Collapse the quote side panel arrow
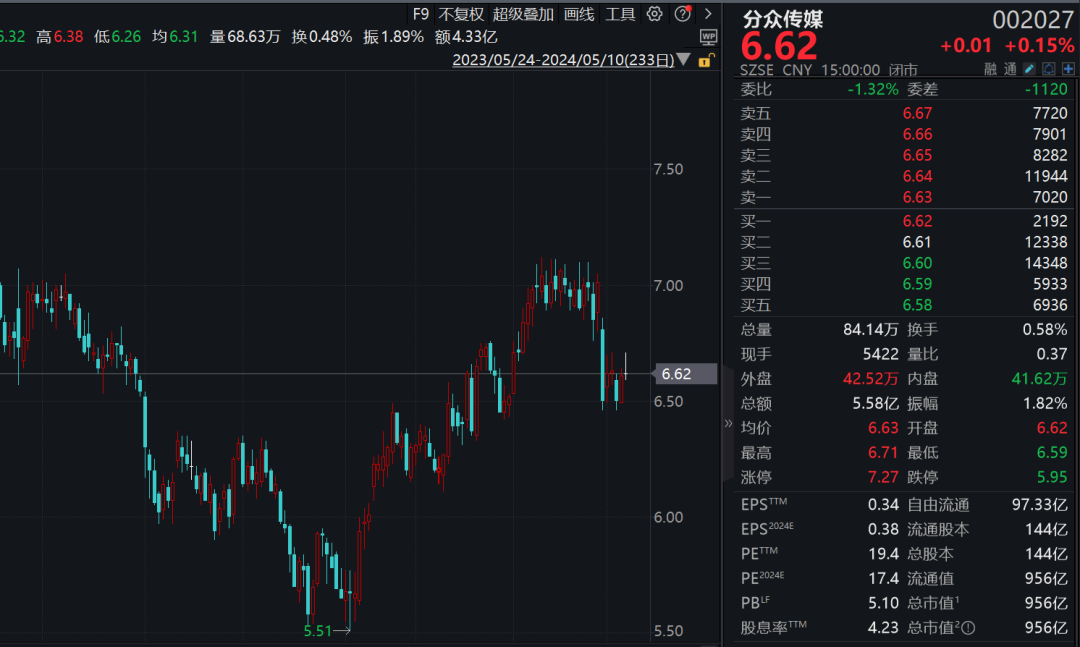 click(728, 423)
